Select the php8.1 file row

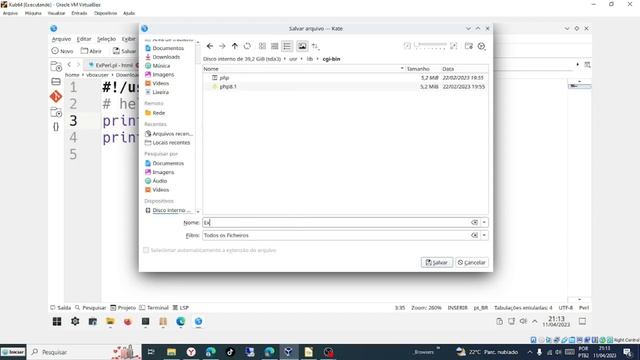345,87
